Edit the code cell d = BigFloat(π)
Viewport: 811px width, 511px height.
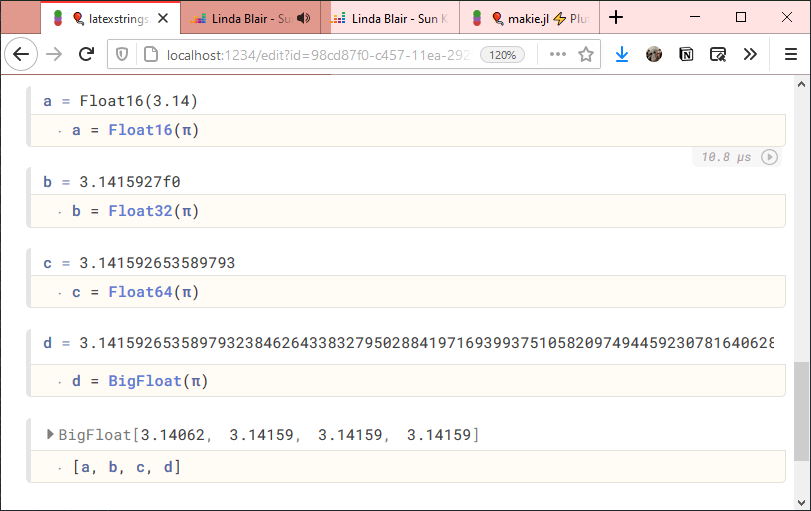(x=408, y=381)
